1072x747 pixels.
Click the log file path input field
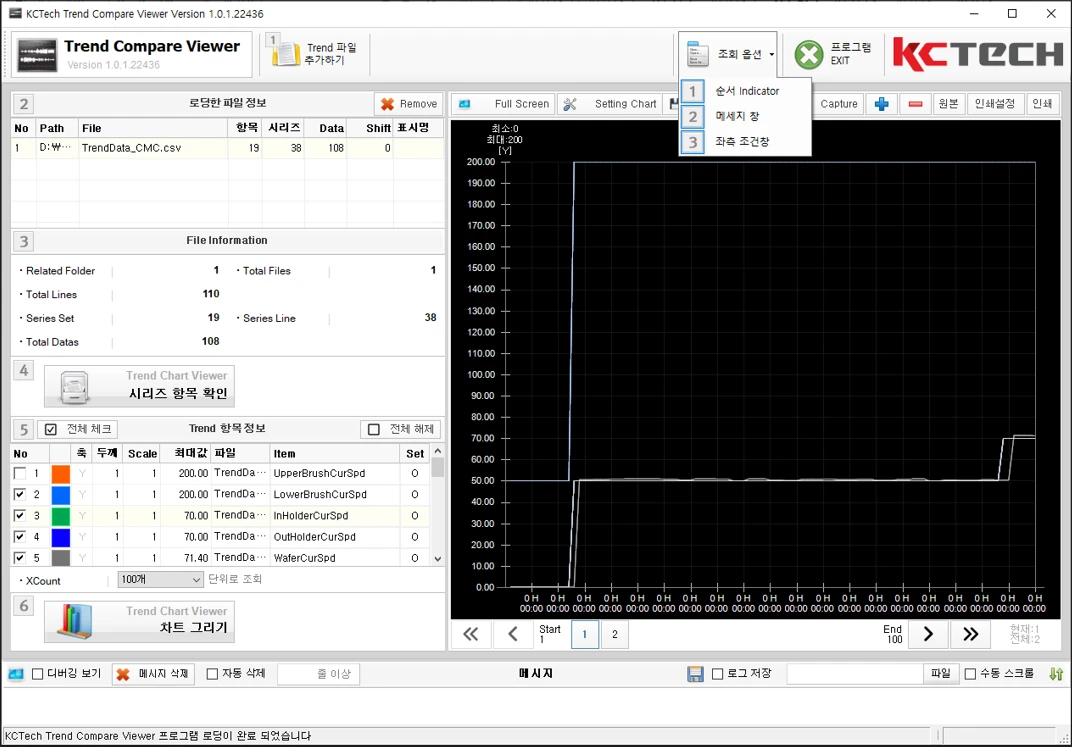(855, 674)
